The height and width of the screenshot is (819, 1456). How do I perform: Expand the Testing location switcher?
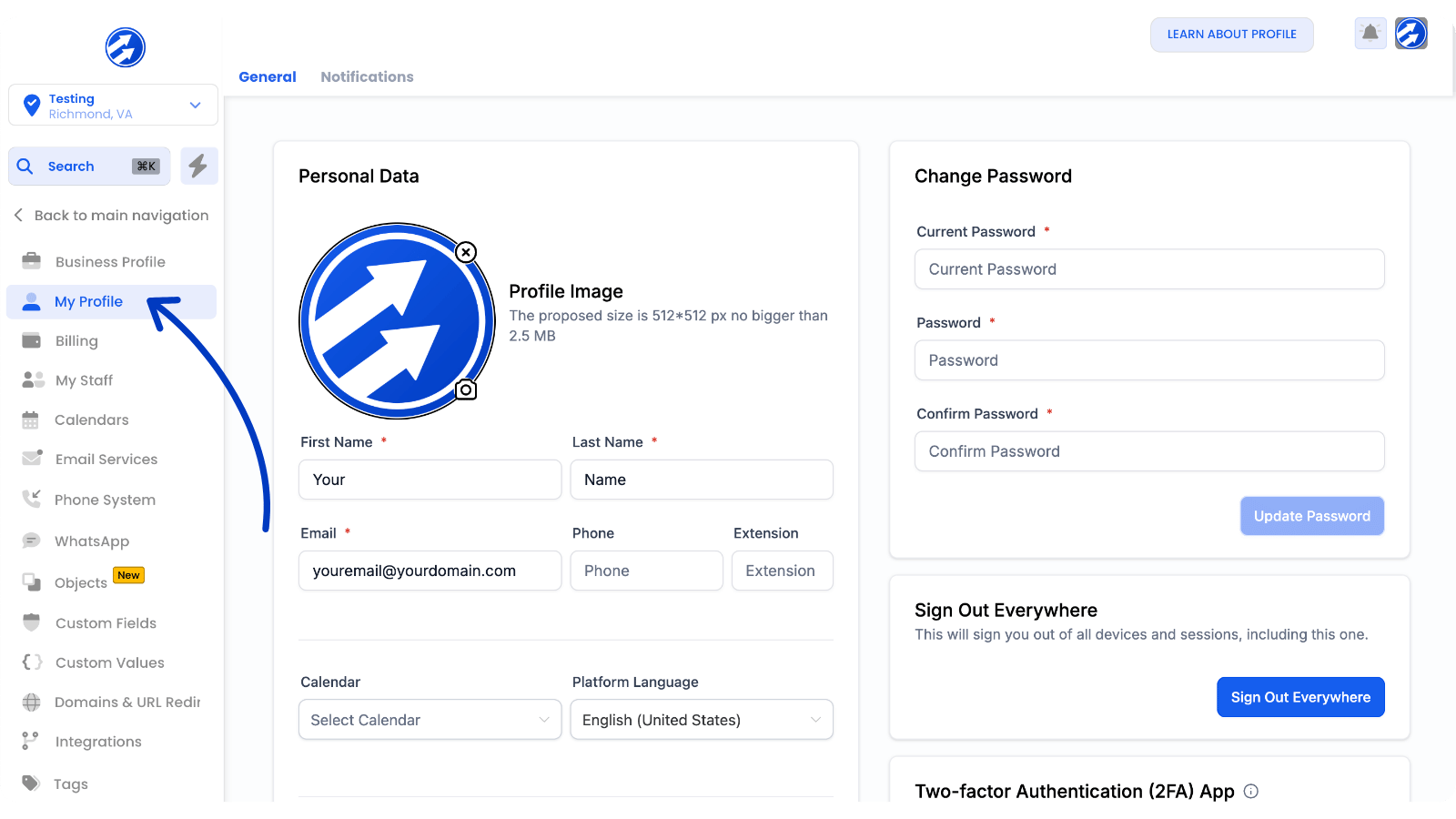(x=113, y=105)
